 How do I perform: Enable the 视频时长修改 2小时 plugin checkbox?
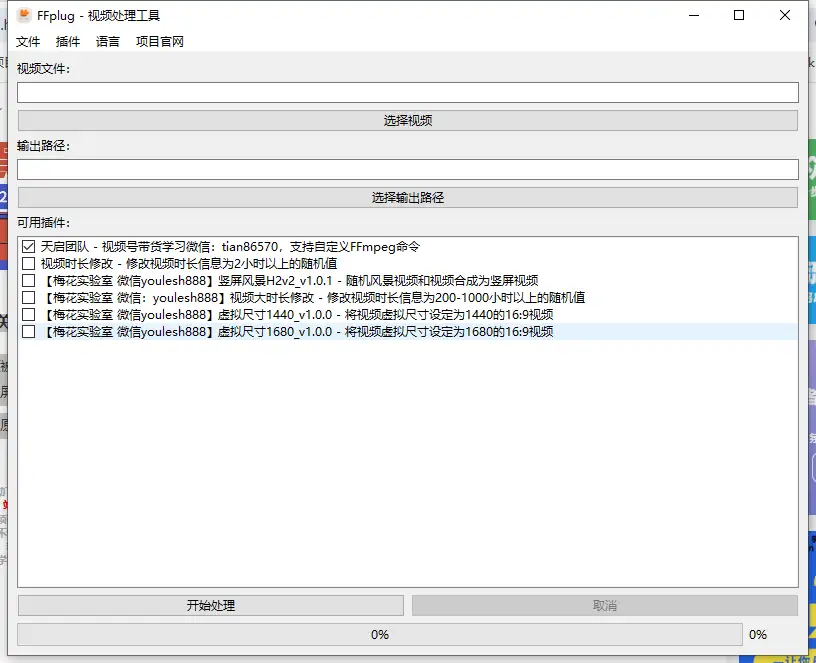[x=29, y=264]
